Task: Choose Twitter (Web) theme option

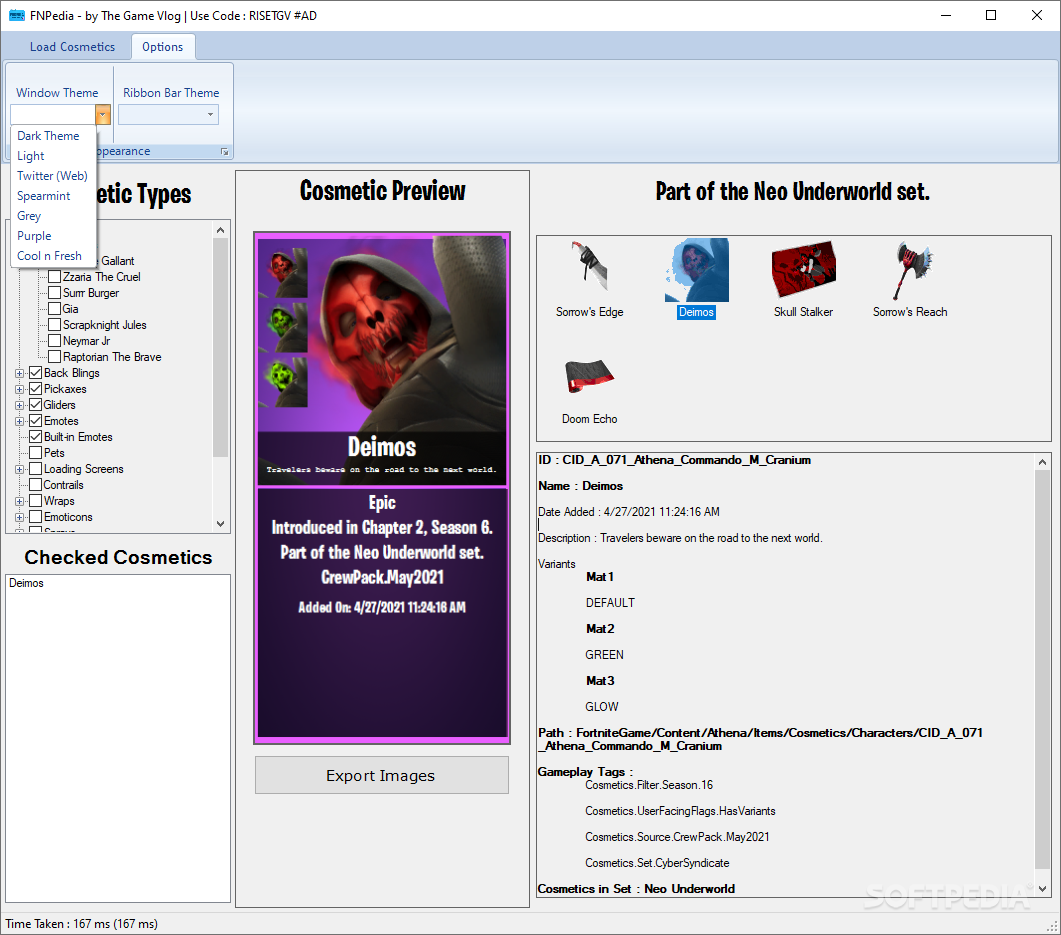Action: [x=53, y=176]
